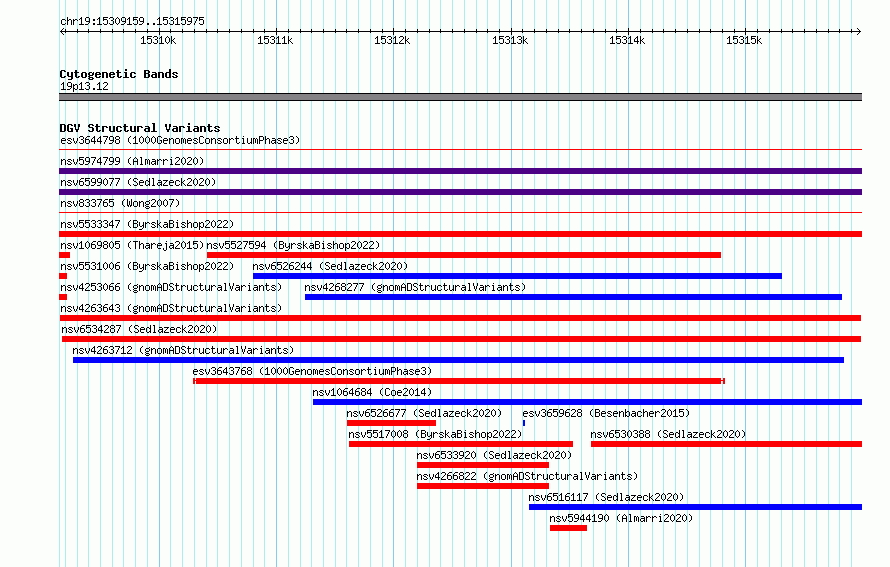Click the nsv1069805 Thareja2015 label
This screenshot has width=890, height=567.
pyautogui.click(x=132, y=245)
